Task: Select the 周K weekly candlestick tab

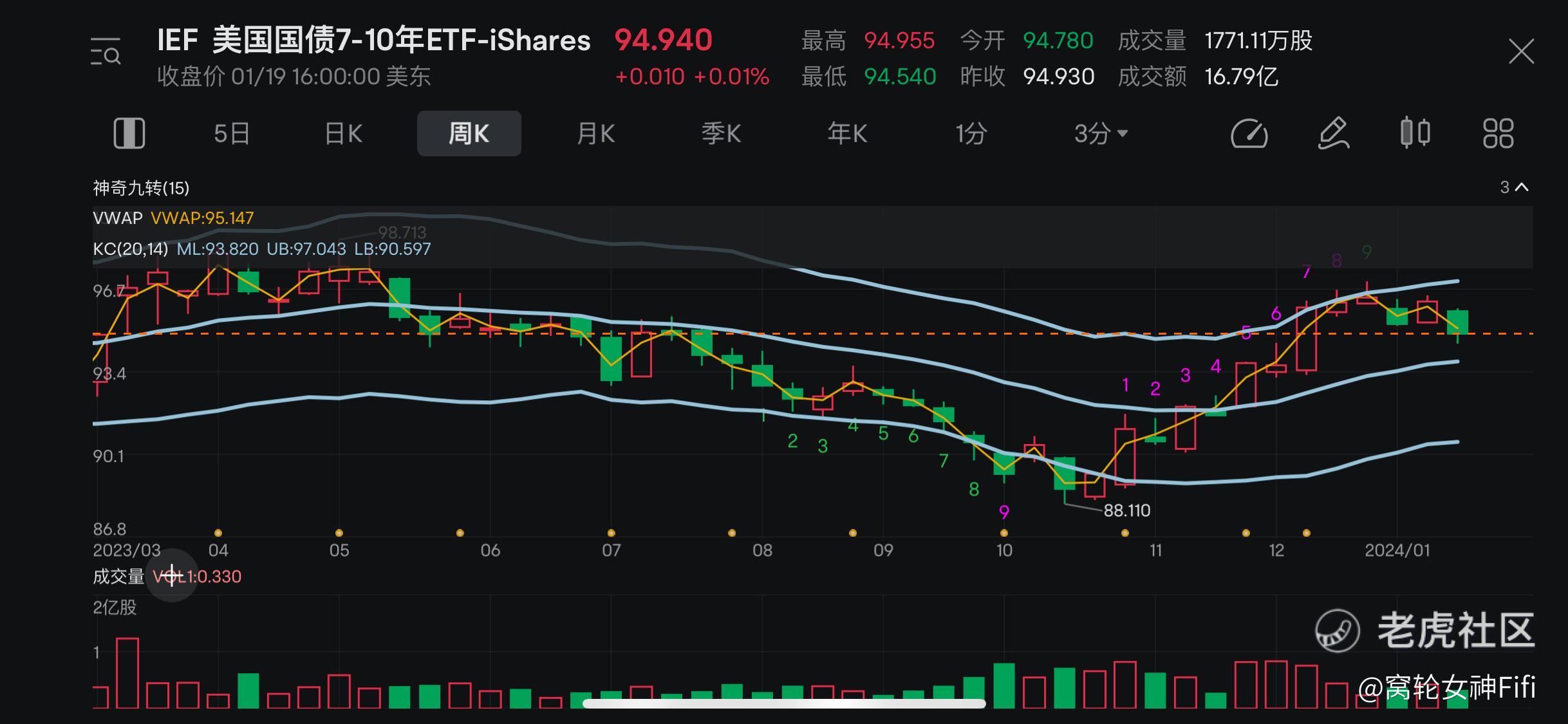Action: coord(469,133)
